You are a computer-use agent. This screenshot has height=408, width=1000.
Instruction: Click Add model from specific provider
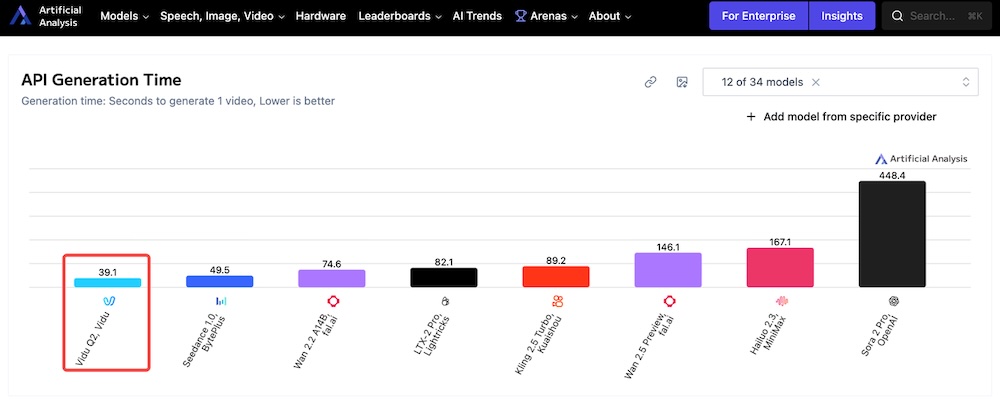[841, 117]
